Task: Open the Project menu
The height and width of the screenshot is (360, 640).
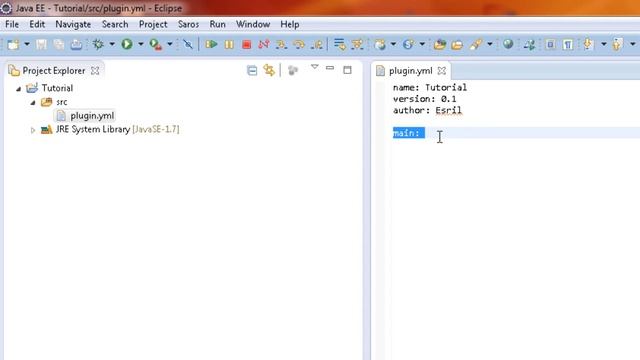Action: pos(153,24)
